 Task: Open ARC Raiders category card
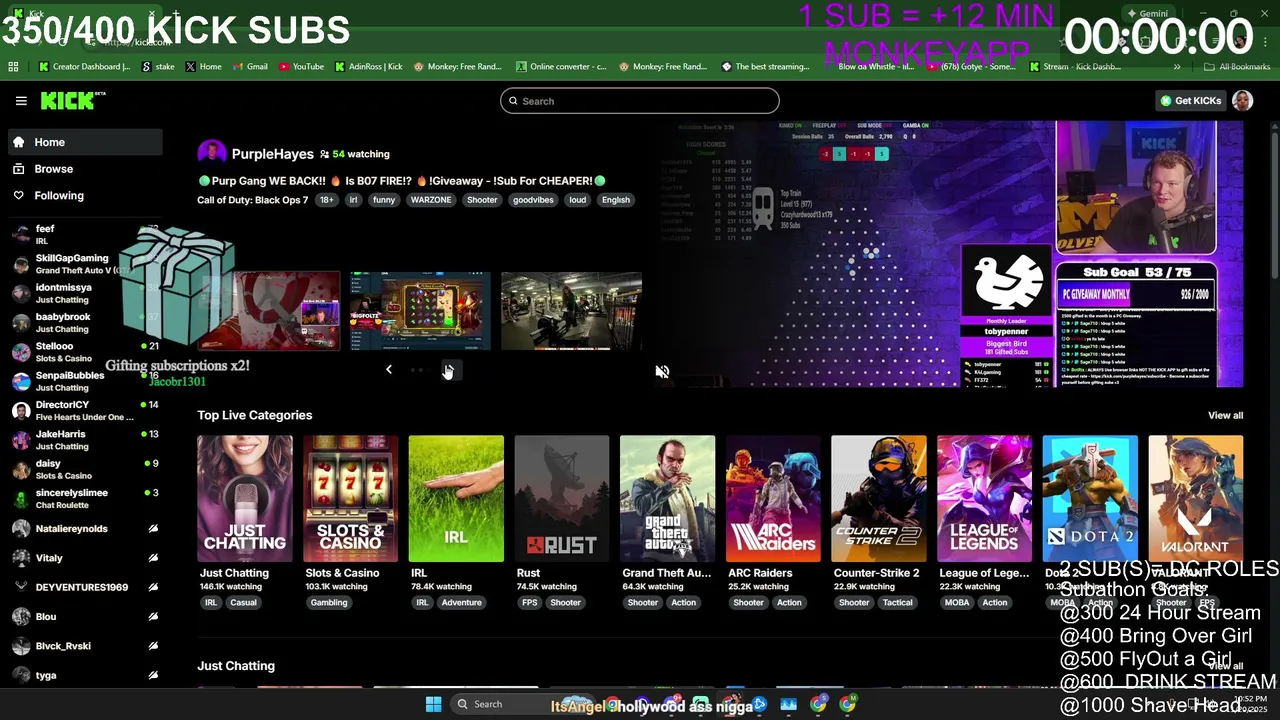[x=773, y=498]
